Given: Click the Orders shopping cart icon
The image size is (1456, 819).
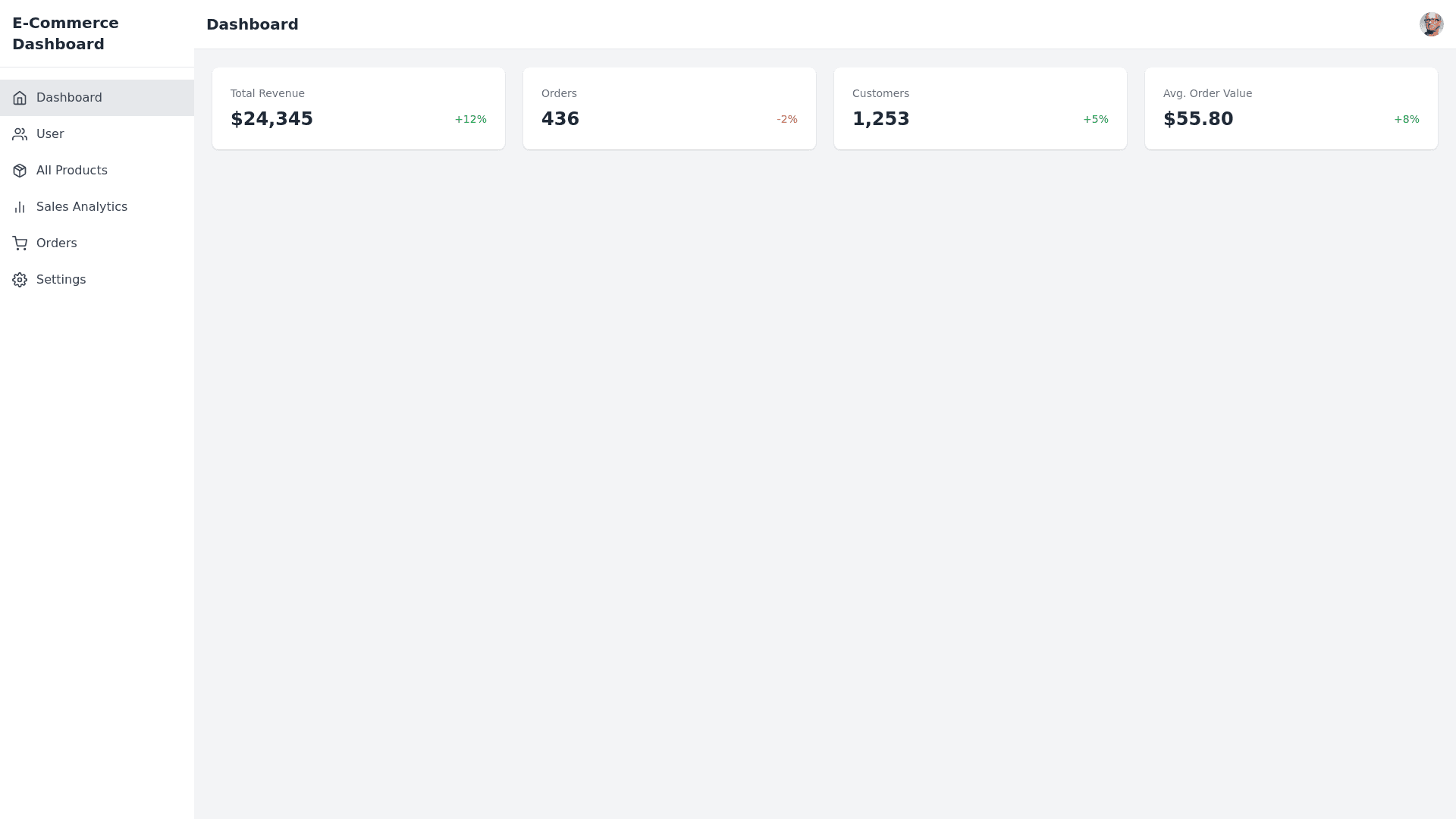Looking at the screenshot, I should [x=20, y=243].
